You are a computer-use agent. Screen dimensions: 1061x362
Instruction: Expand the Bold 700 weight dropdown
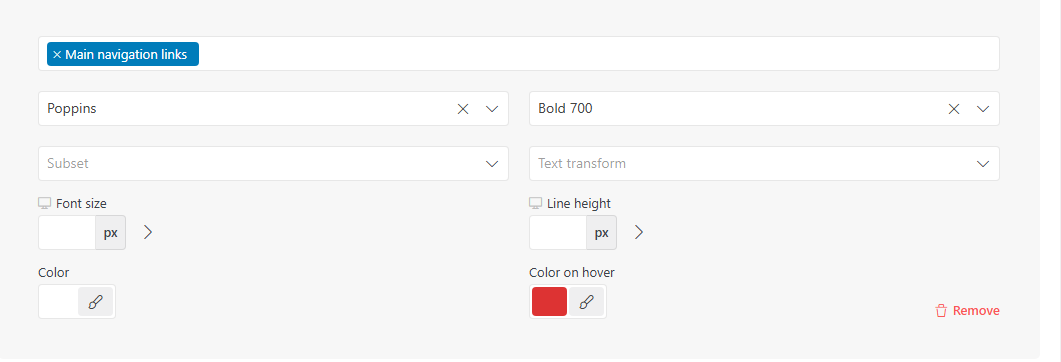click(983, 109)
